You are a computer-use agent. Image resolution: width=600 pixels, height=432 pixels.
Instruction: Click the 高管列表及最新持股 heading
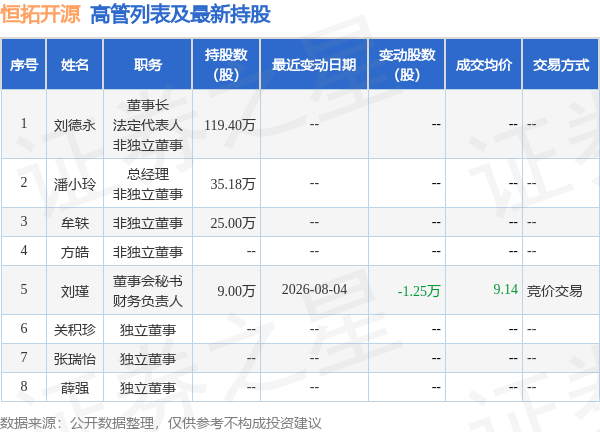[181, 15]
